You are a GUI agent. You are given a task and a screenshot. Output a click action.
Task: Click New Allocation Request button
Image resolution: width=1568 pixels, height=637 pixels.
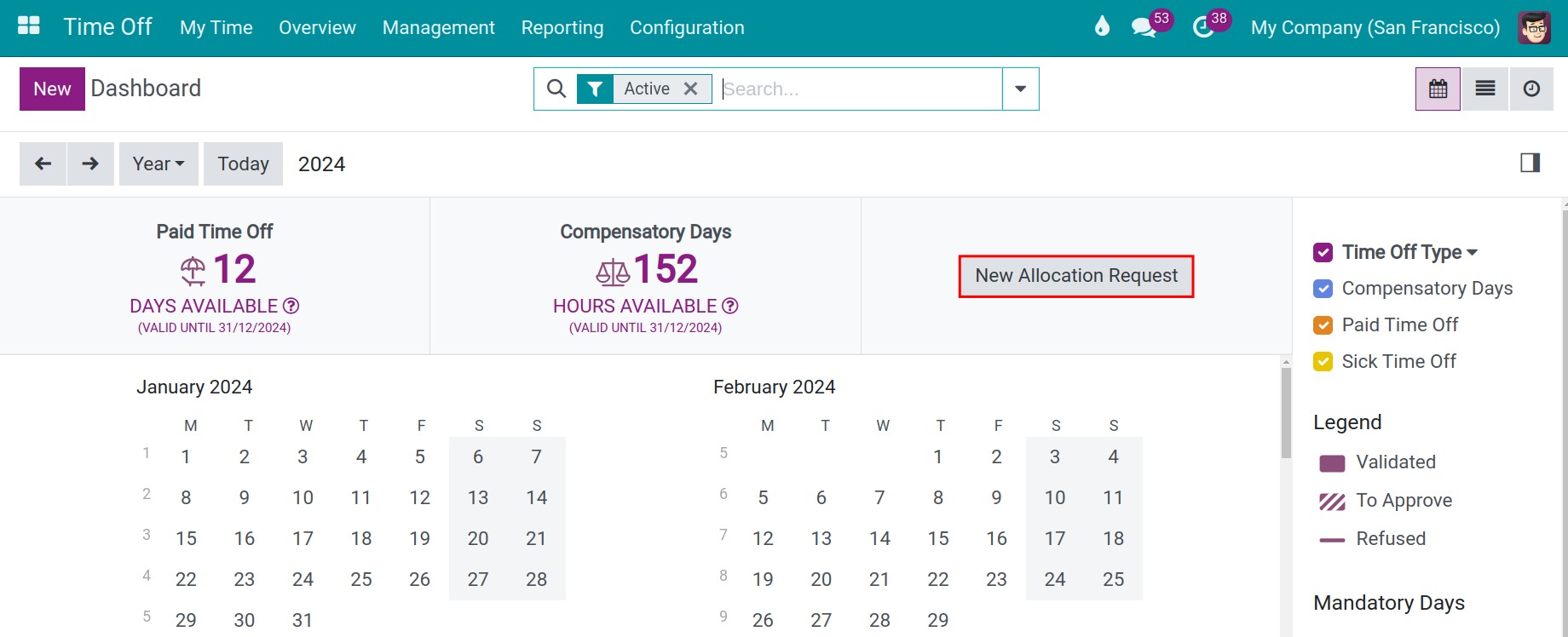point(1076,276)
